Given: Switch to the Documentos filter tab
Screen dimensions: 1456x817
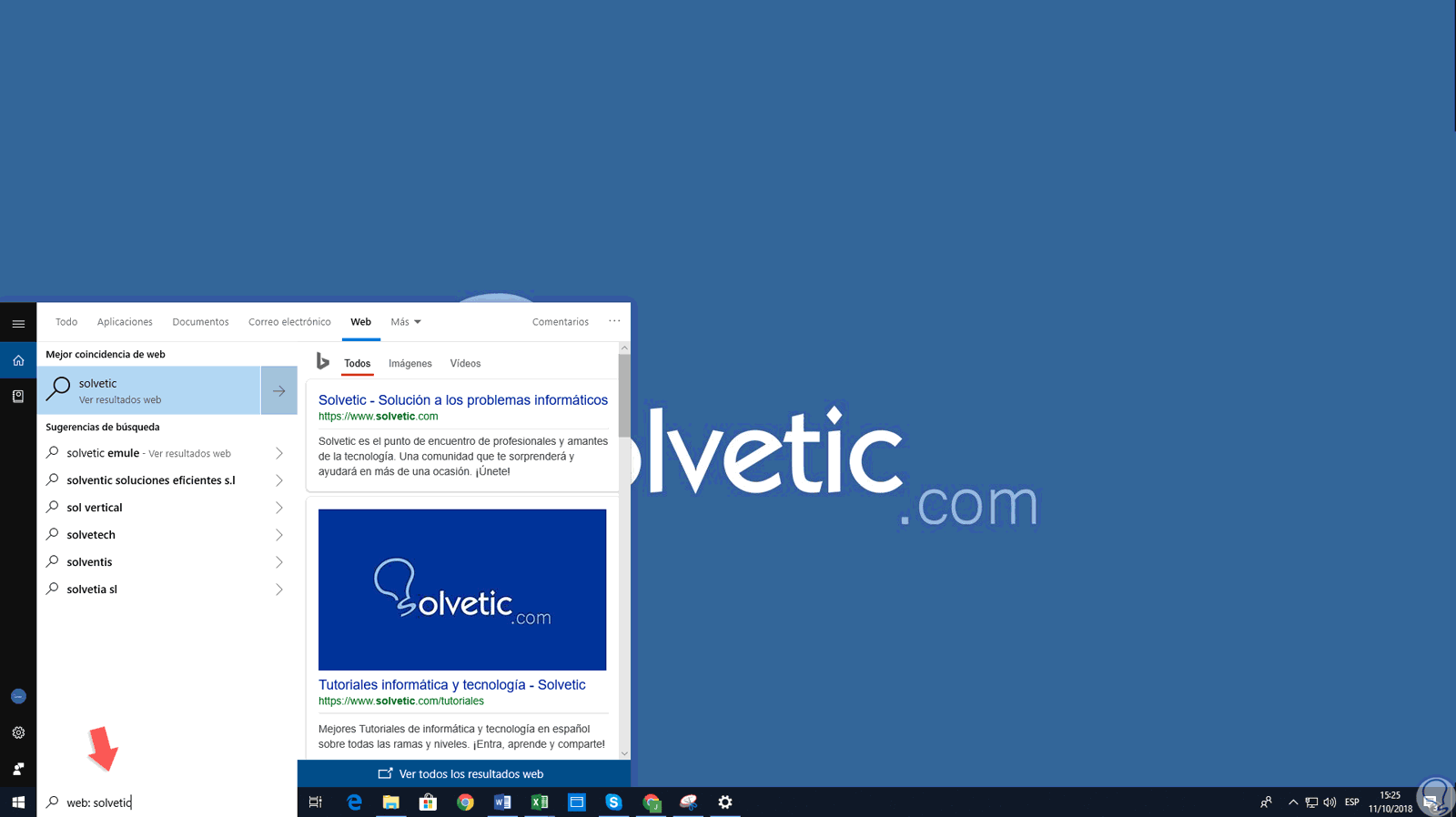Looking at the screenshot, I should 200,322.
